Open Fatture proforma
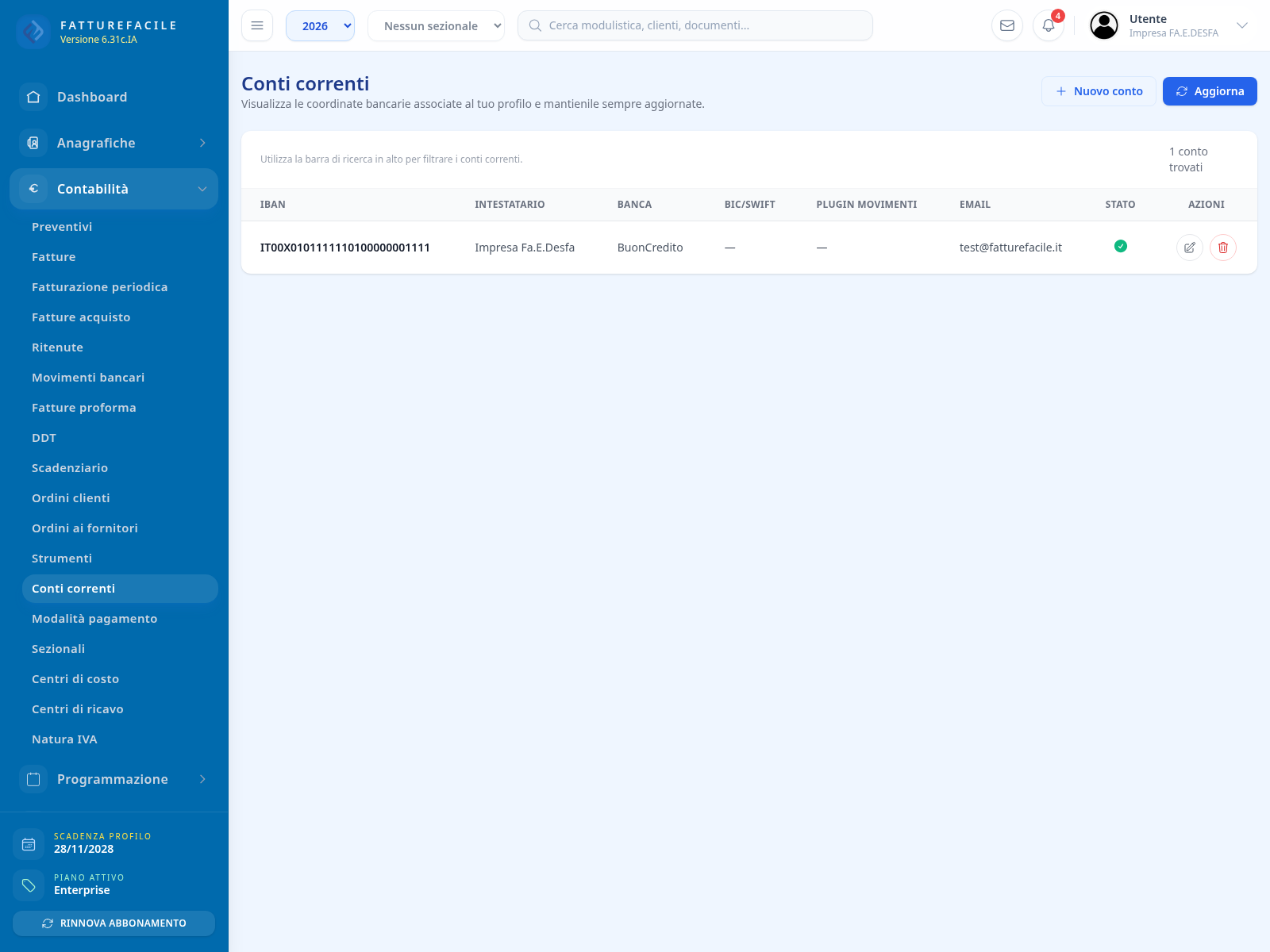This screenshot has height=952, width=1270. coord(120,408)
